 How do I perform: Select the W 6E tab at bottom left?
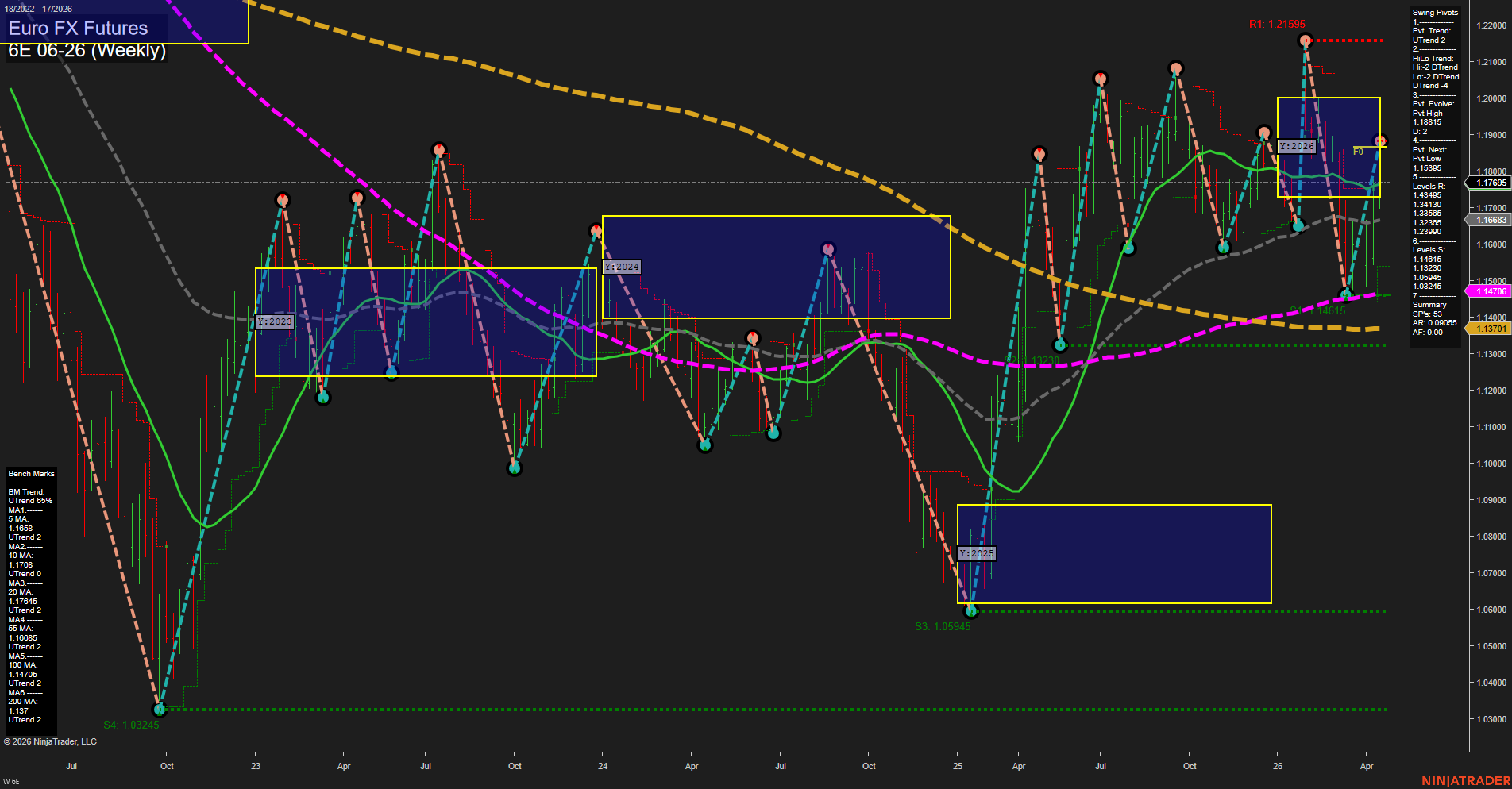(11, 781)
